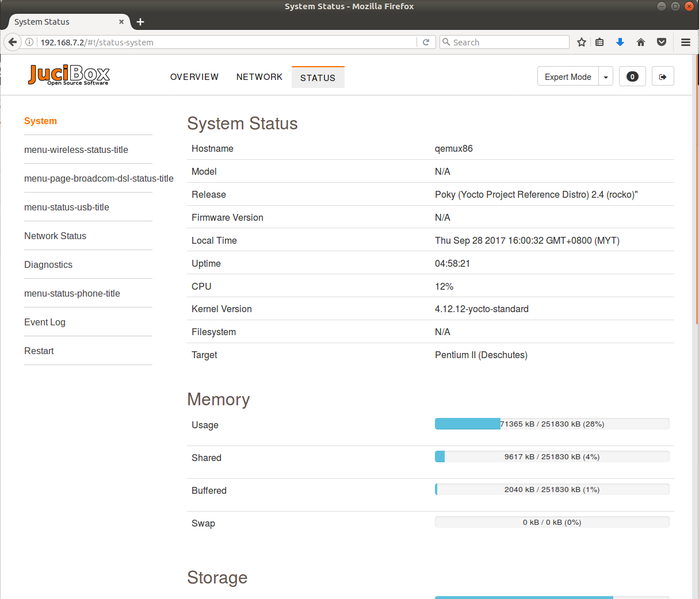Open Network Status in the sidebar
This screenshot has height=599, width=699.
point(55,236)
